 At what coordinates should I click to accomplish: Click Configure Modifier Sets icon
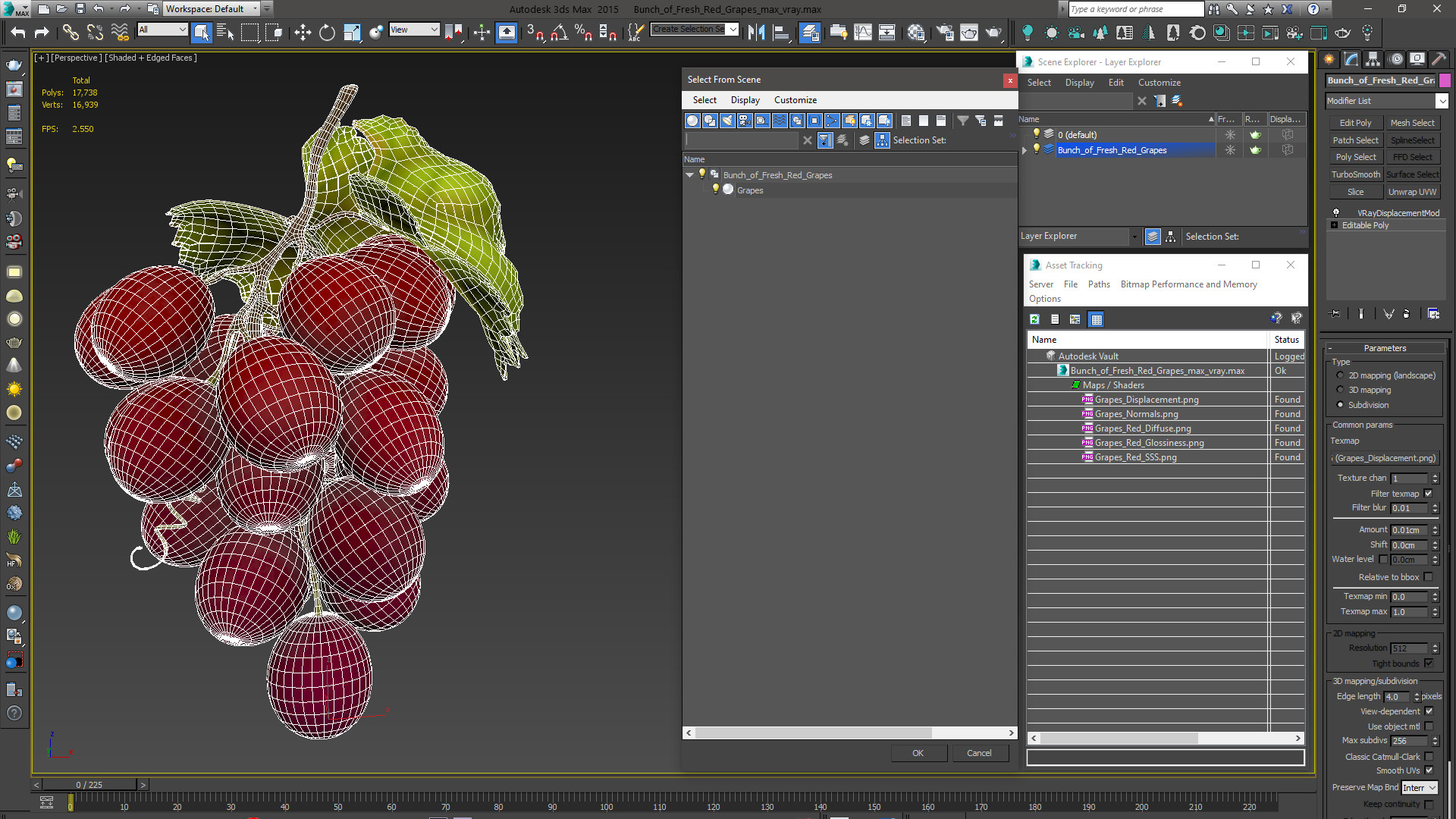[x=1433, y=313]
